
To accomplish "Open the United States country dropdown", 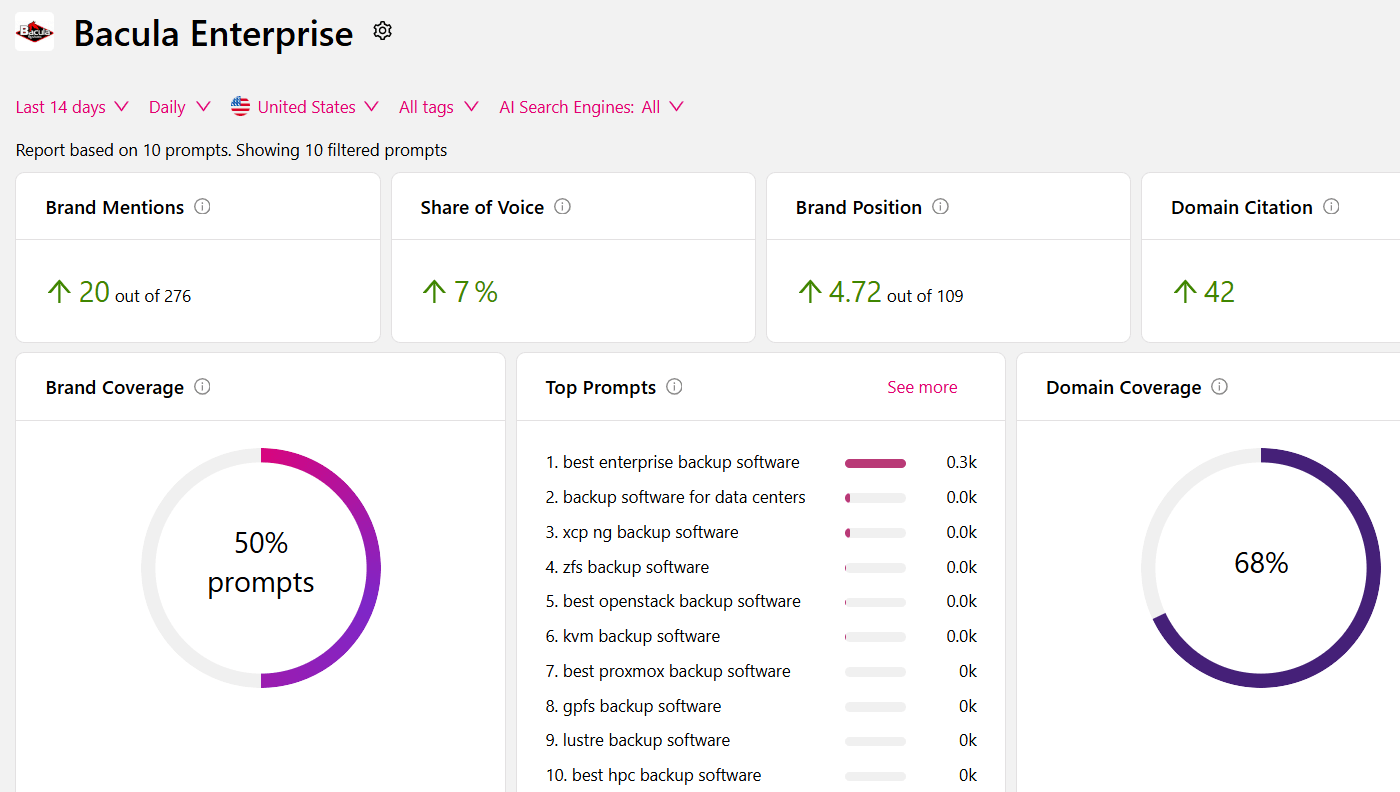I will 305,107.
